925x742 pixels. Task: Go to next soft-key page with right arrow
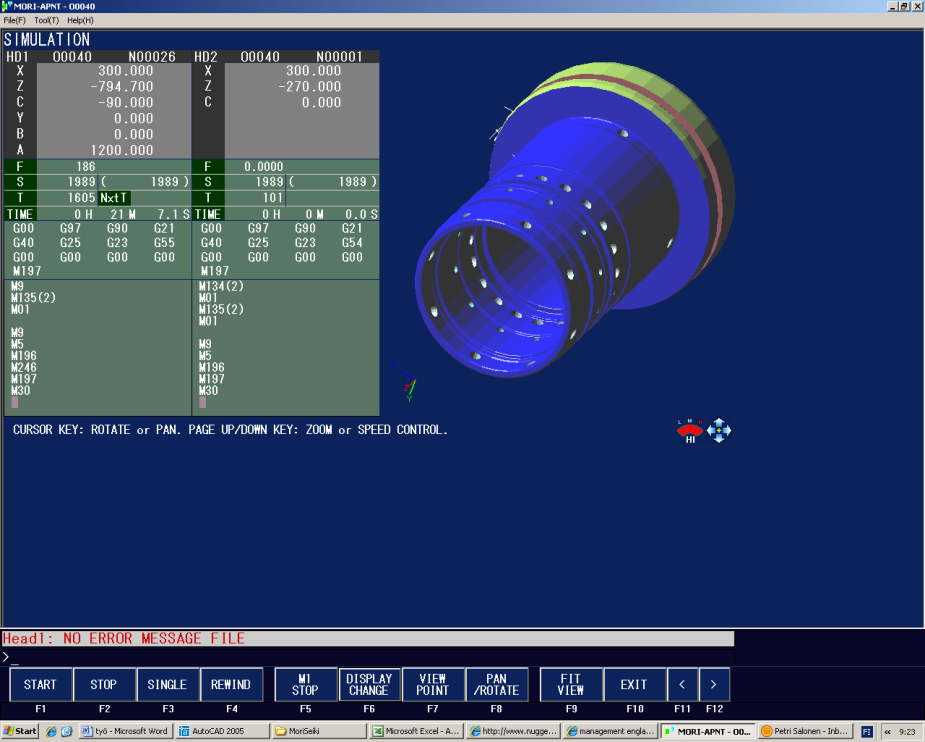click(714, 685)
